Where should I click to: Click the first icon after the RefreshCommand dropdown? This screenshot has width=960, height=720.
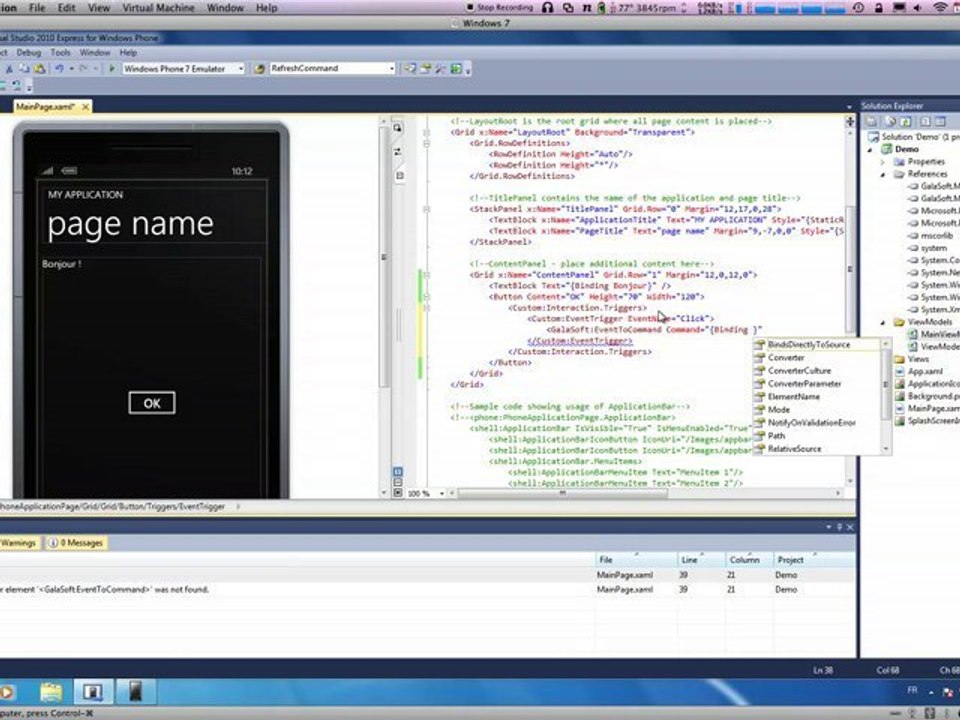point(410,69)
